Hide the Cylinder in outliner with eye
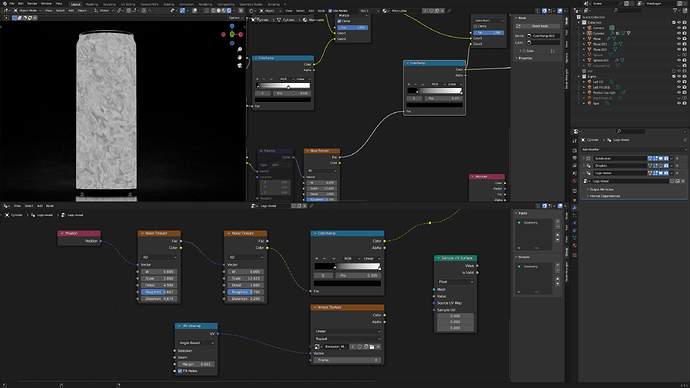 679,33
